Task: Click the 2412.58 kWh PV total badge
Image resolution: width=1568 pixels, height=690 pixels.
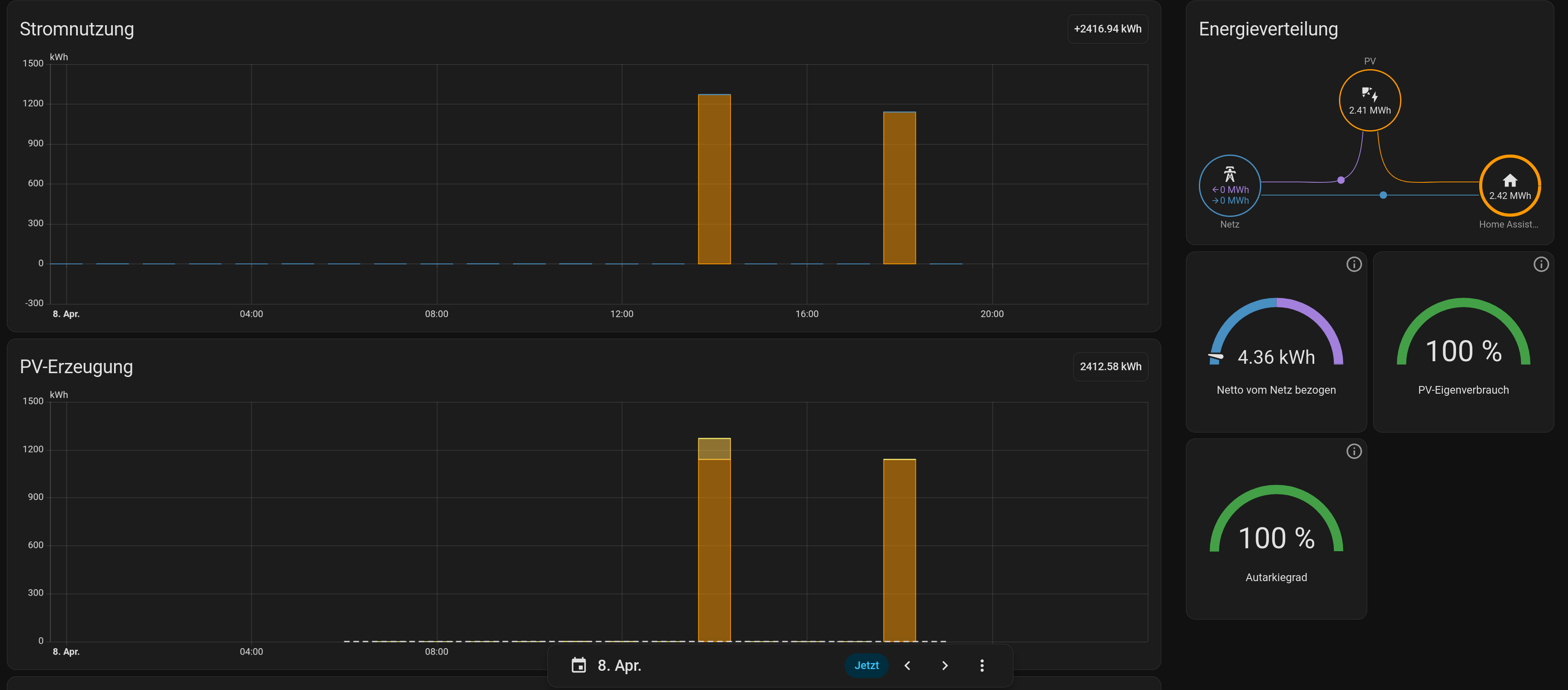Action: click(x=1110, y=366)
